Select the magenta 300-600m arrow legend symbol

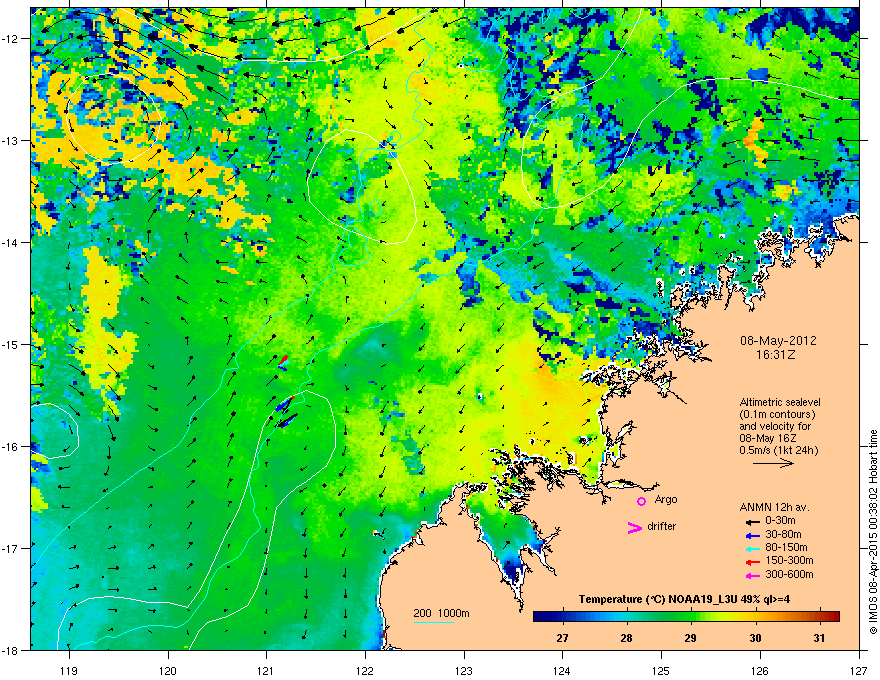point(752,575)
